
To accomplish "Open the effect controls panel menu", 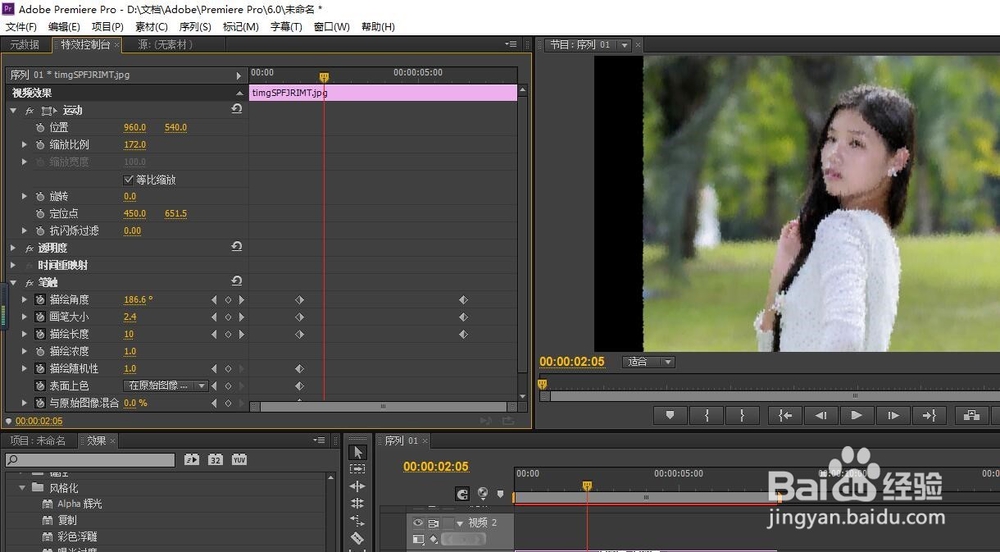I will click(x=510, y=44).
